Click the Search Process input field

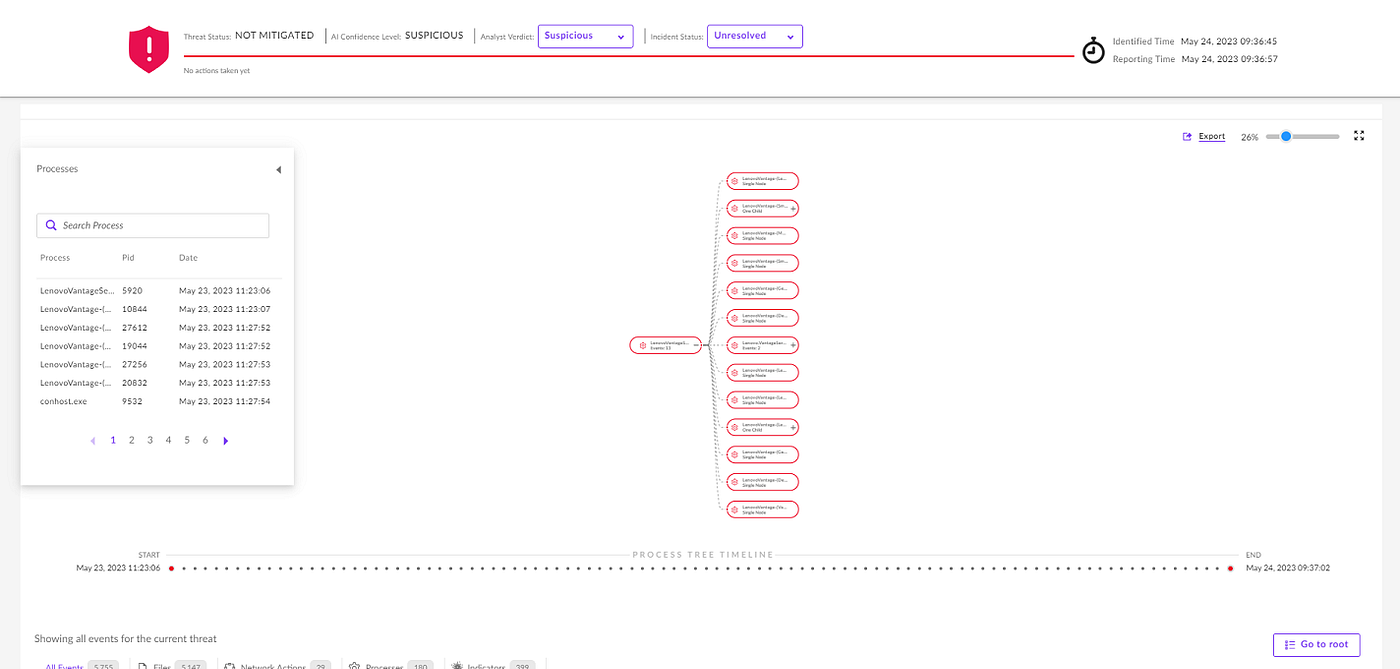153,226
